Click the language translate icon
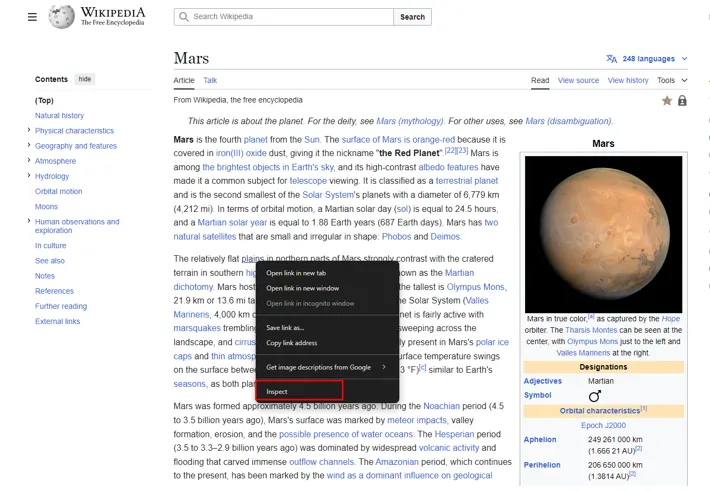 (x=611, y=58)
